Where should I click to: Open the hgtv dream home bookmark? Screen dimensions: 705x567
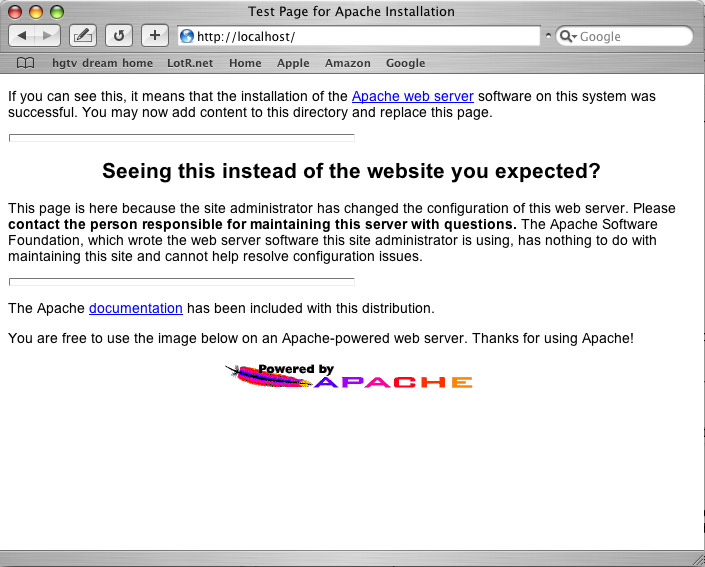102,63
